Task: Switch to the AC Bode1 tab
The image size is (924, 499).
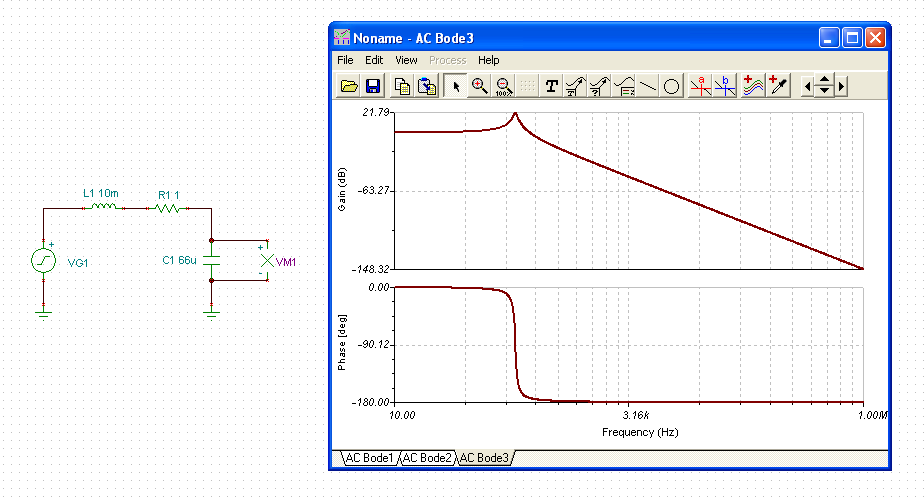Action: [x=369, y=458]
